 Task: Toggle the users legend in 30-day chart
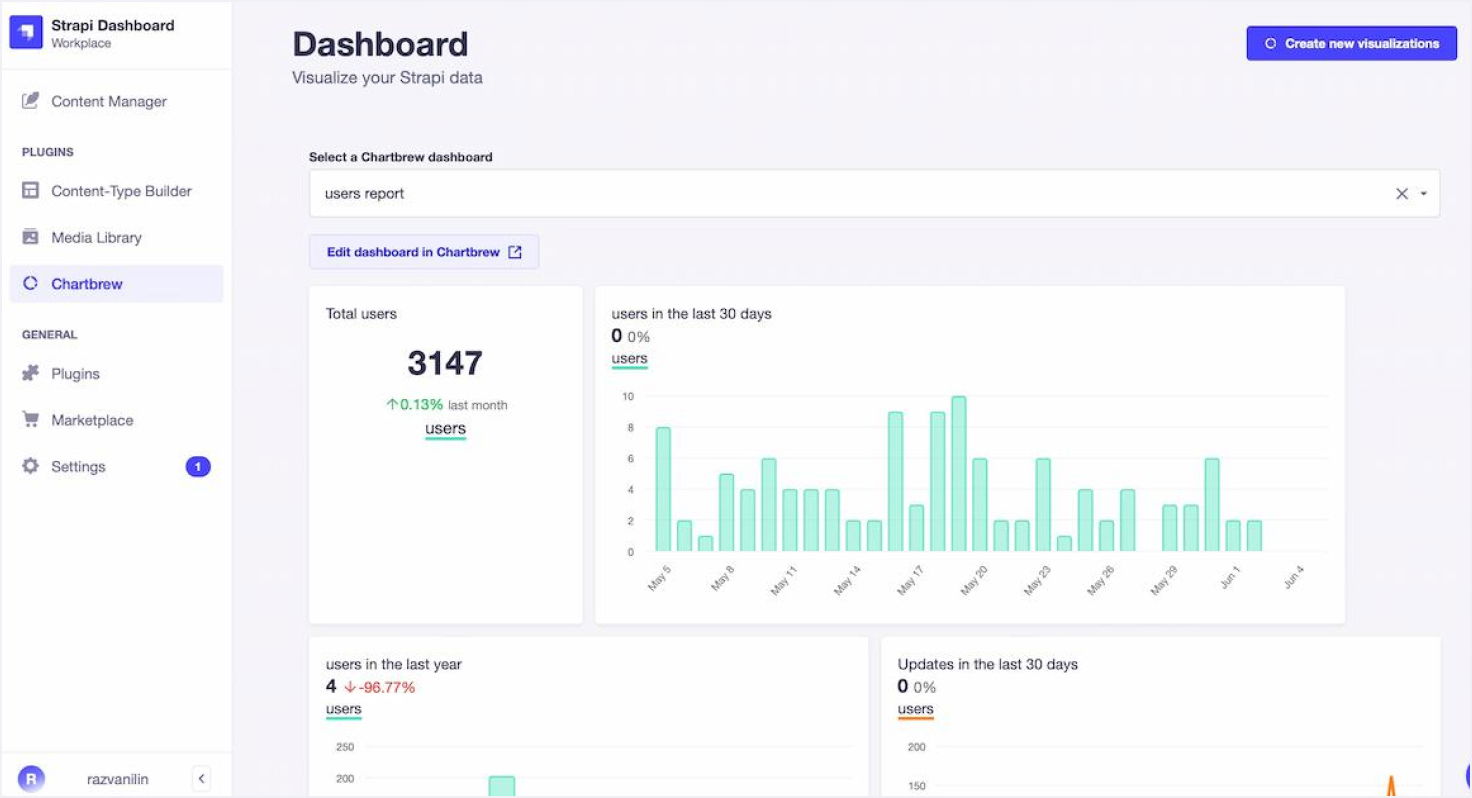point(629,359)
